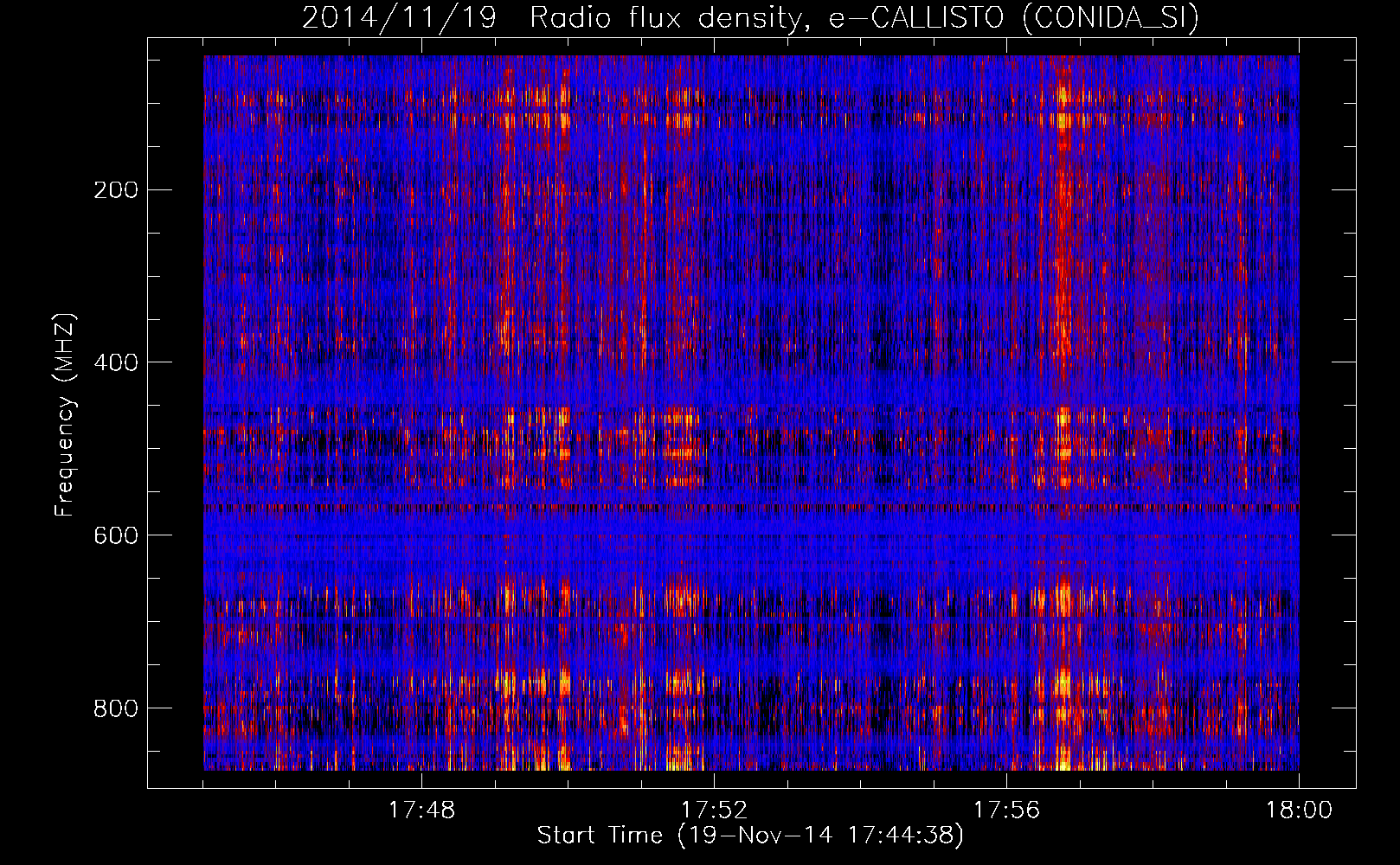Click the 17:48 time axis label
The height and width of the screenshot is (865, 1400).
click(x=421, y=810)
